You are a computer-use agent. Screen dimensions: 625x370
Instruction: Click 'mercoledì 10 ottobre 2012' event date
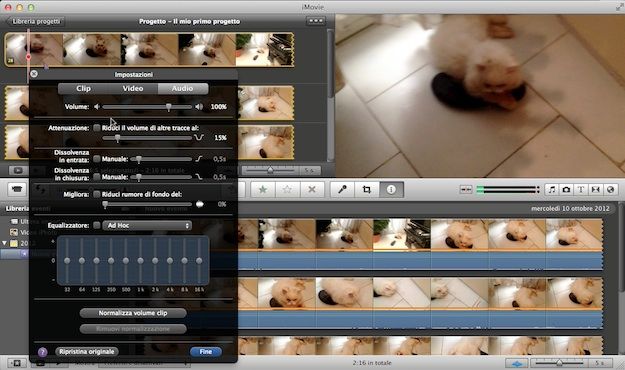570,209
